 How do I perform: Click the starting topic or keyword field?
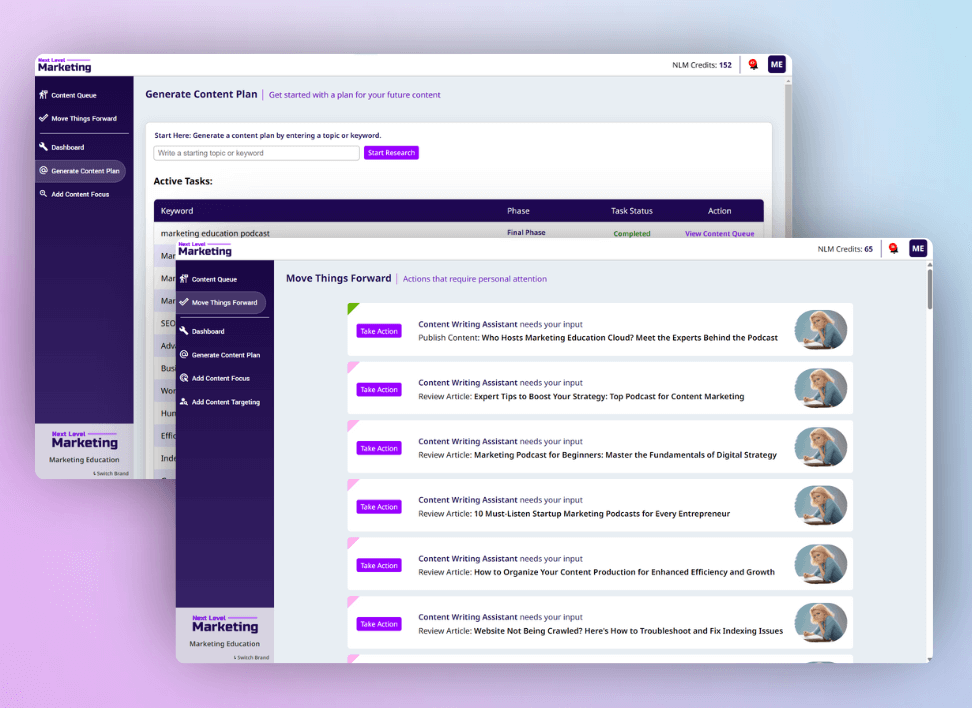pyautogui.click(x=256, y=153)
